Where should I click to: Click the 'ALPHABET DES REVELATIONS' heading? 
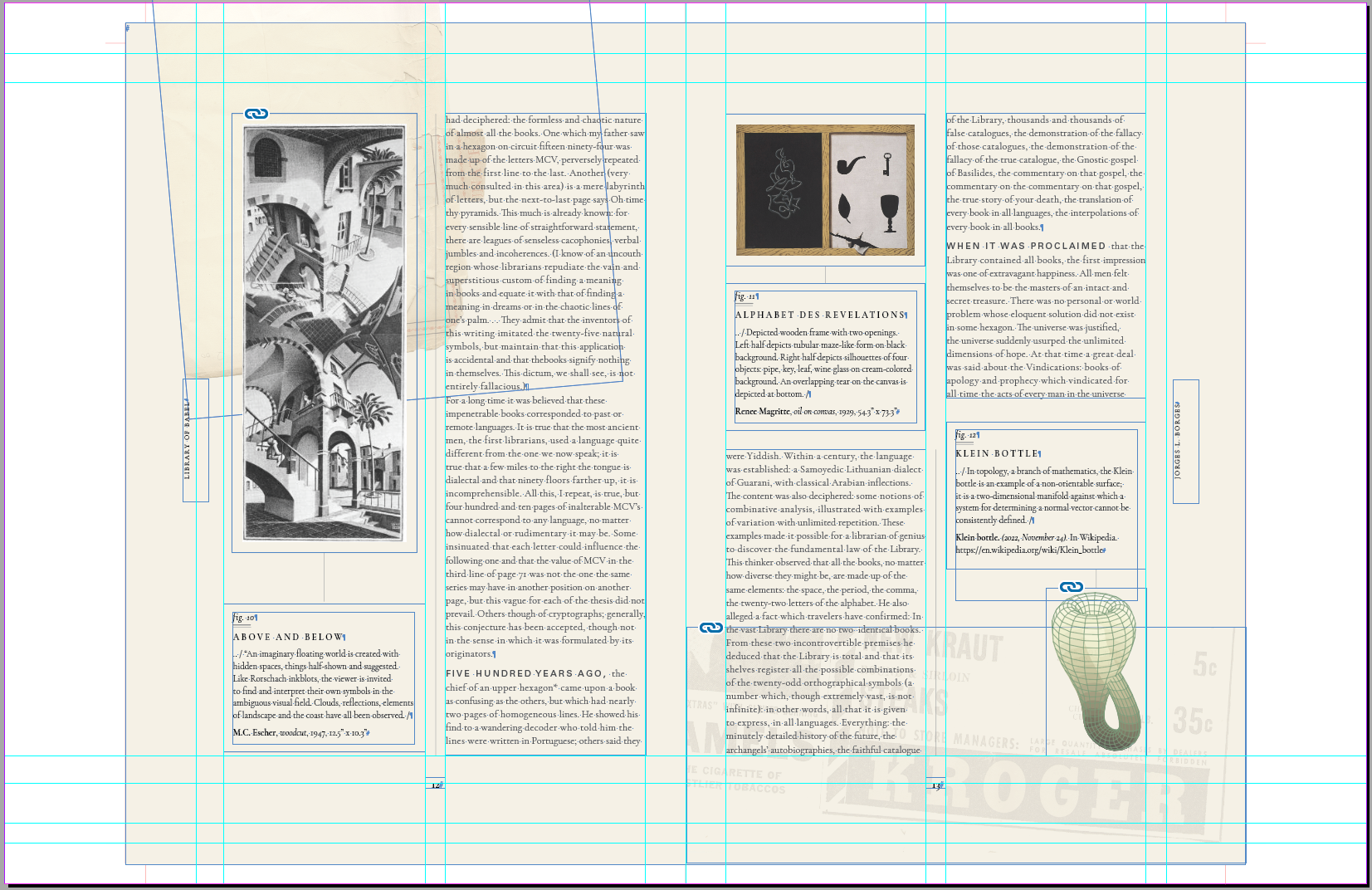point(821,315)
